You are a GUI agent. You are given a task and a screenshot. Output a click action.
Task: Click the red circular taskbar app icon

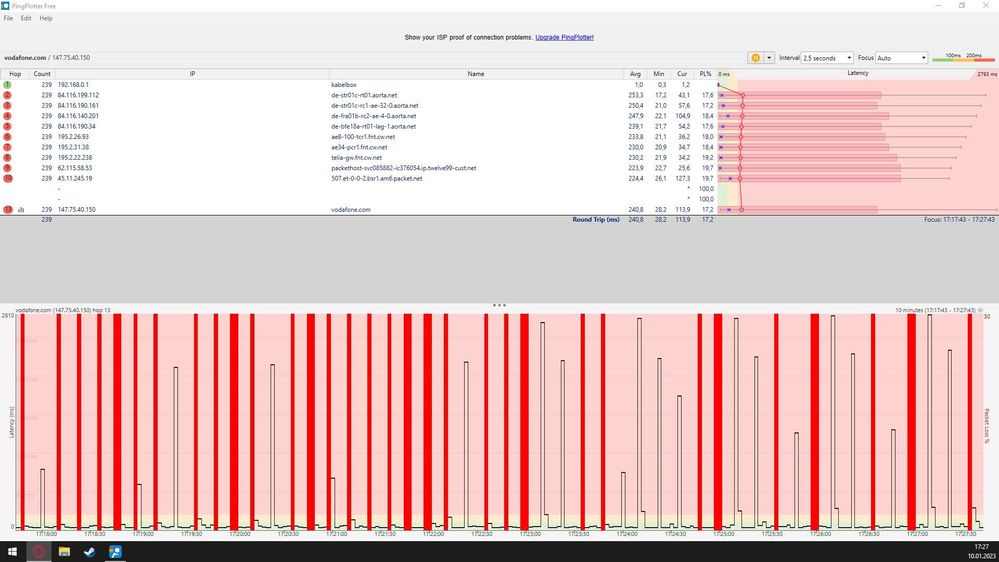click(38, 552)
